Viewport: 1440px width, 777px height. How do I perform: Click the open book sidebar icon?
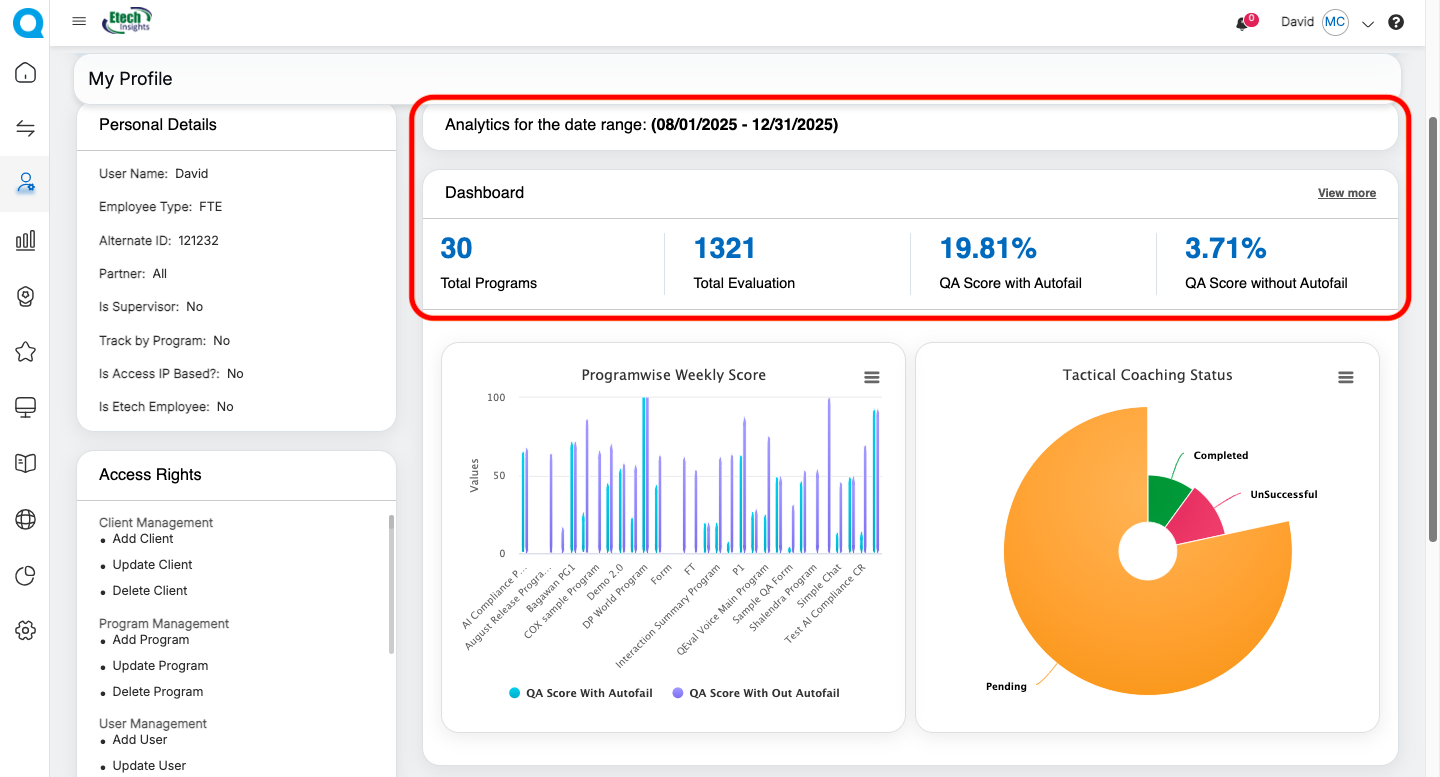(x=26, y=463)
